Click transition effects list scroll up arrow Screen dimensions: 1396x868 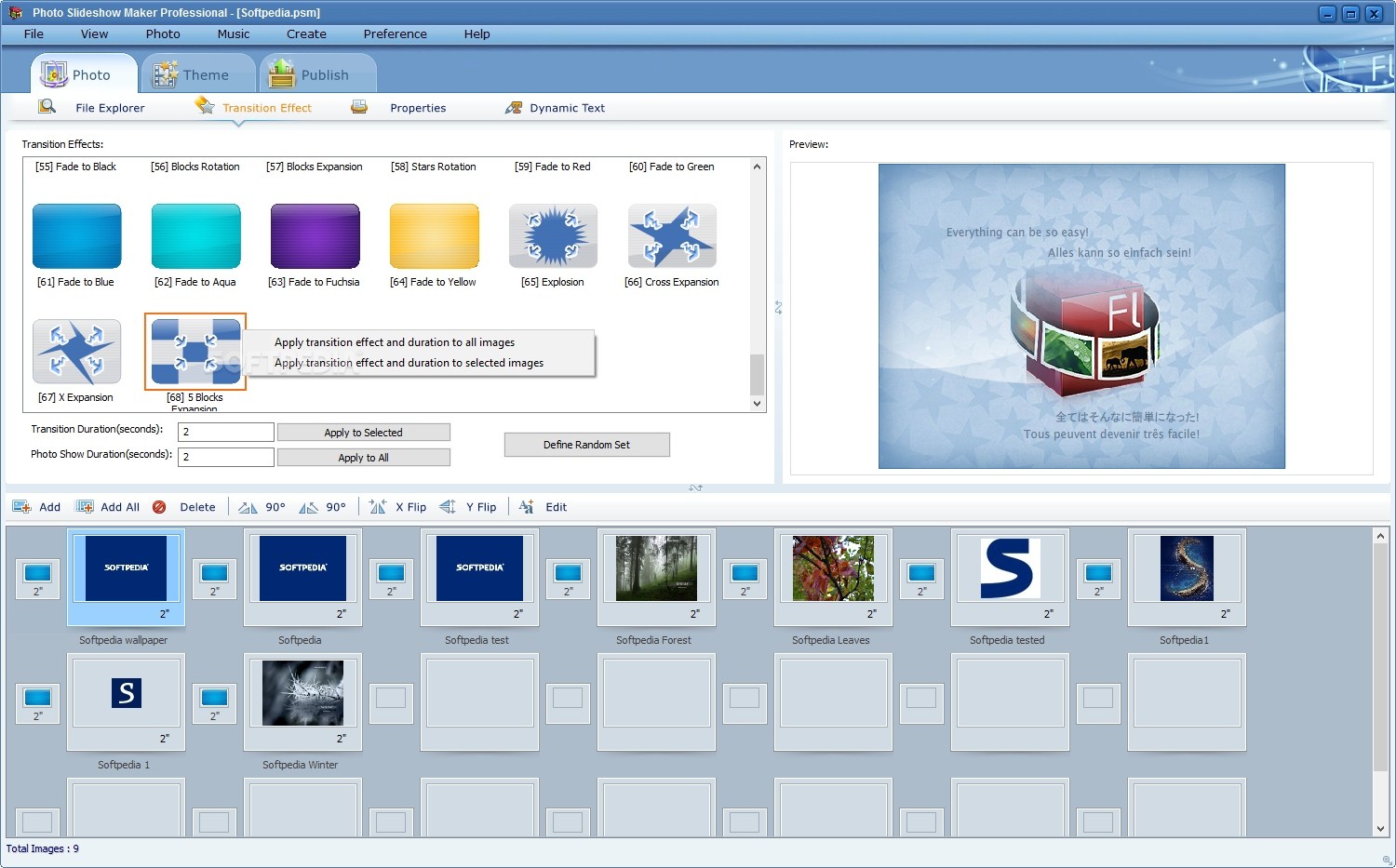click(x=757, y=167)
